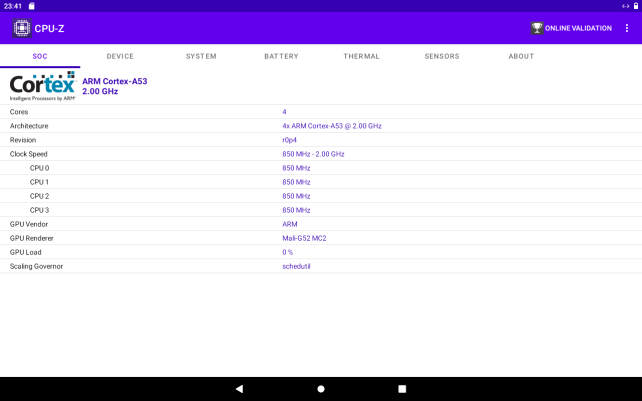Tap the CPU-Z title text
642x401 pixels.
tap(49, 29)
